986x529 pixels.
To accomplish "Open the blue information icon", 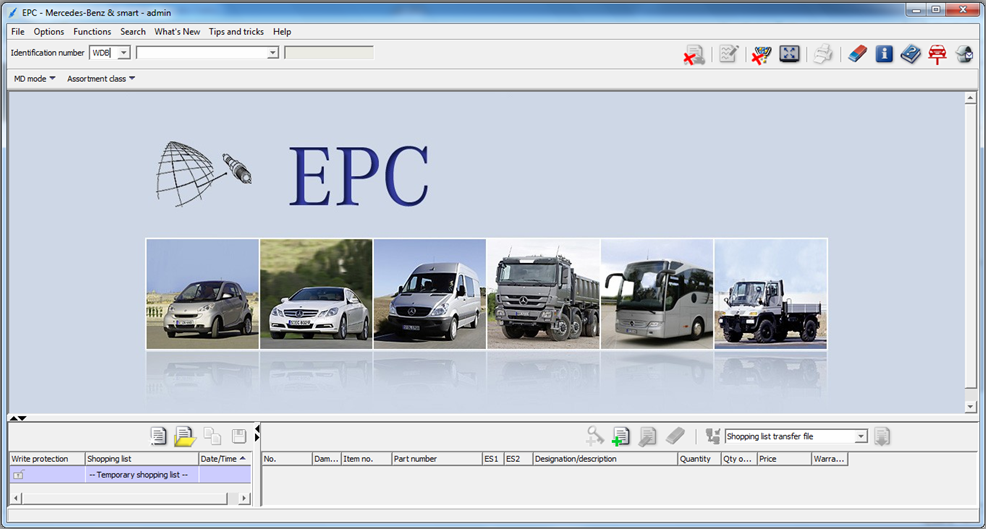I will coord(884,54).
